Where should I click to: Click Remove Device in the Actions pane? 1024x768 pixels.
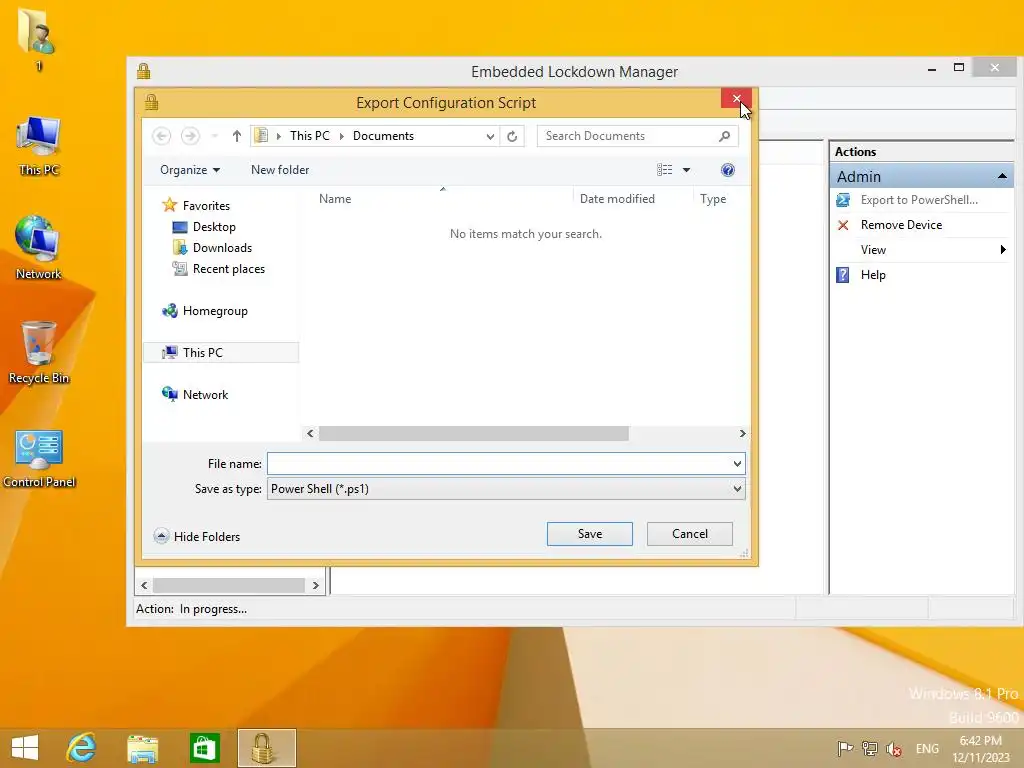tap(901, 225)
